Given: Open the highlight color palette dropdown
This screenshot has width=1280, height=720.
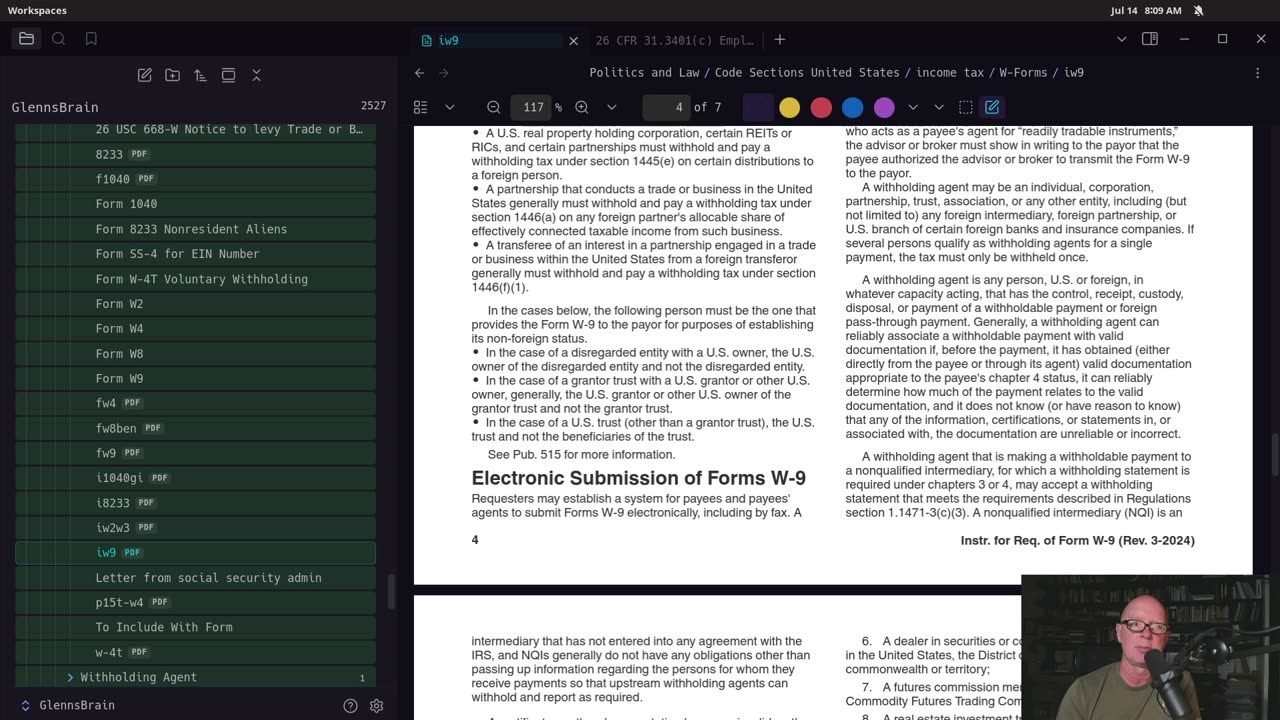Looking at the screenshot, I should click(913, 107).
